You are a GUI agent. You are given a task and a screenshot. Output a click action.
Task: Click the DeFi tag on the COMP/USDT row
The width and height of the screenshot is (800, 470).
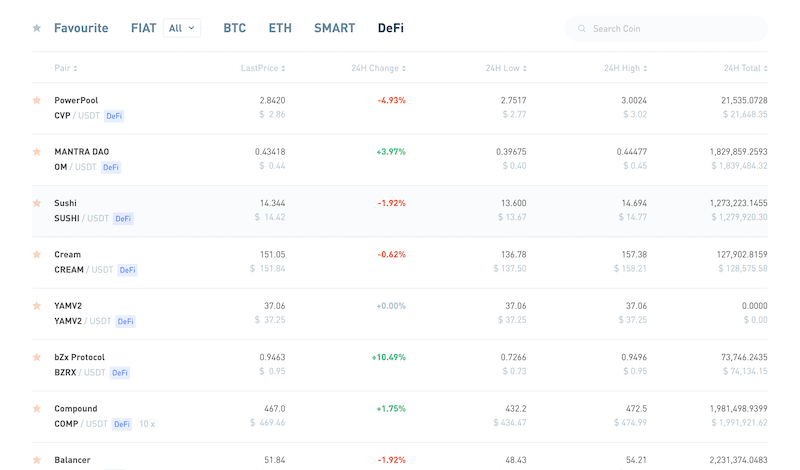[122, 424]
